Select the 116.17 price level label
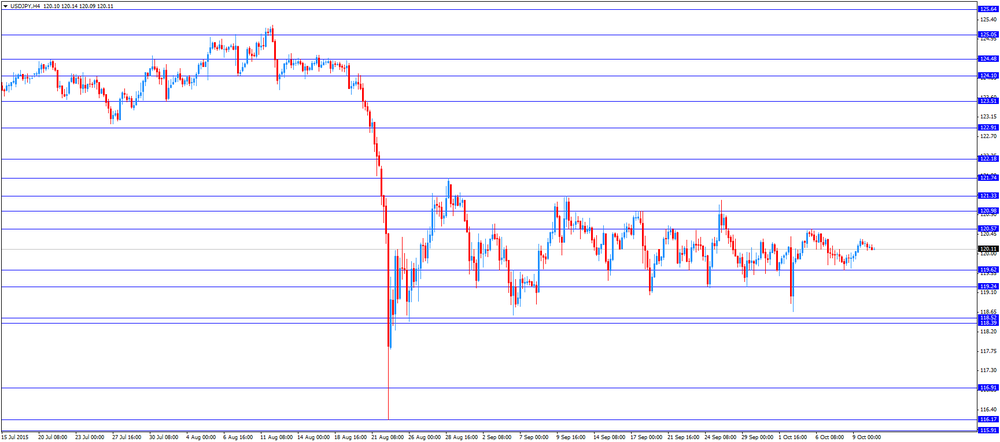Image resolution: width=1000 pixels, height=442 pixels. click(x=988, y=420)
